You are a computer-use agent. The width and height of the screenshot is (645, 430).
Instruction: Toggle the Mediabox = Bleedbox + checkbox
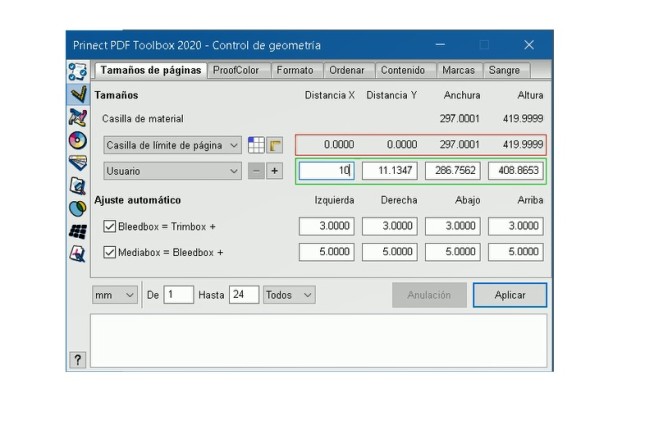click(x=110, y=252)
